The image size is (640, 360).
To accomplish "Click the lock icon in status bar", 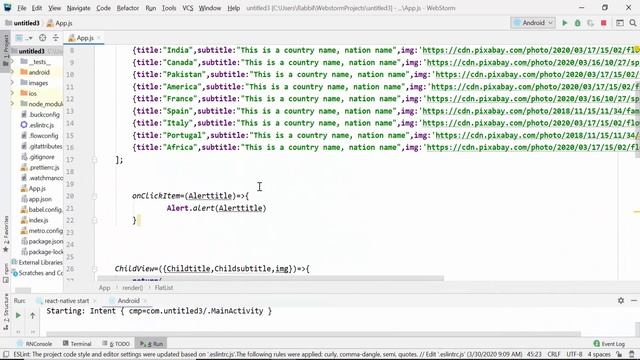I will coord(619,354).
